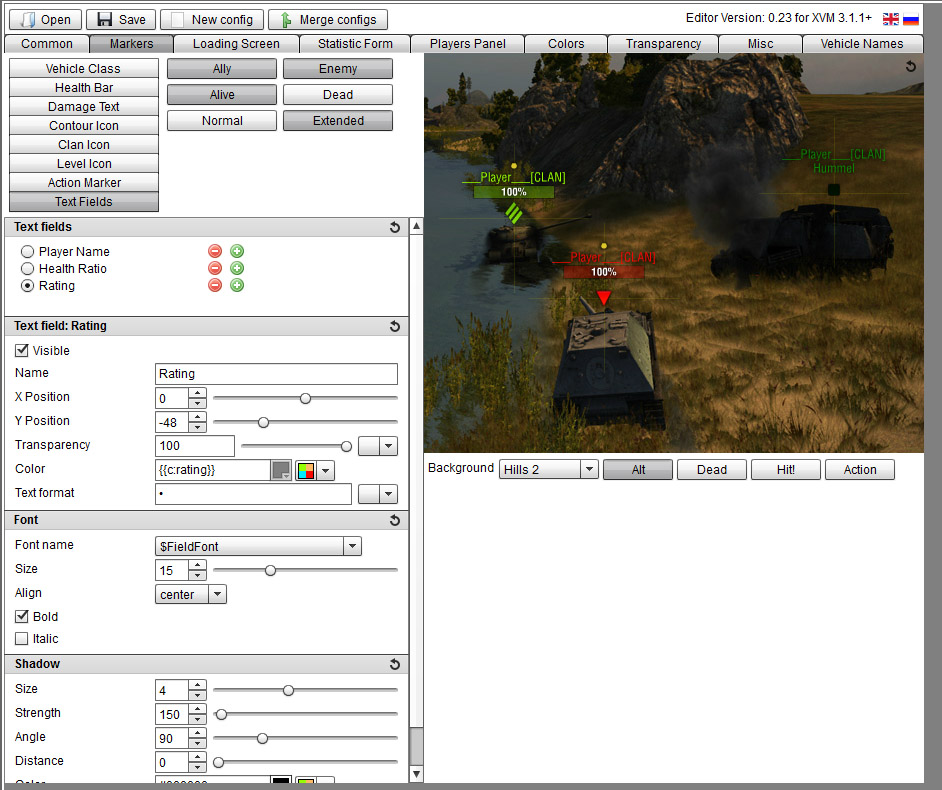
Task: Increase shadow Strength spinner value
Action: (x=197, y=709)
